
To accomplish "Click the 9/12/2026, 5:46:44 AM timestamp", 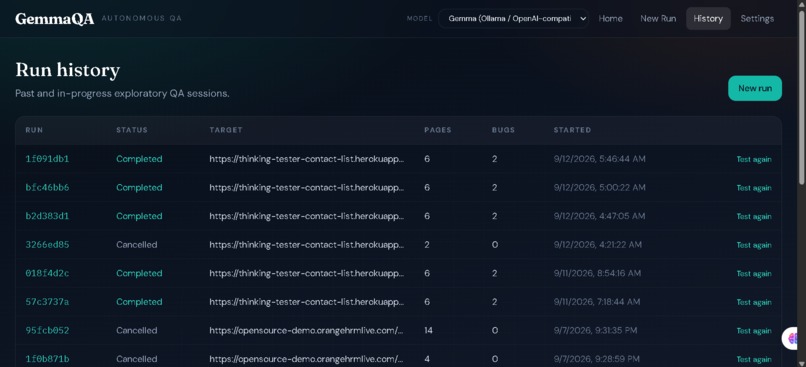I will (x=599, y=159).
